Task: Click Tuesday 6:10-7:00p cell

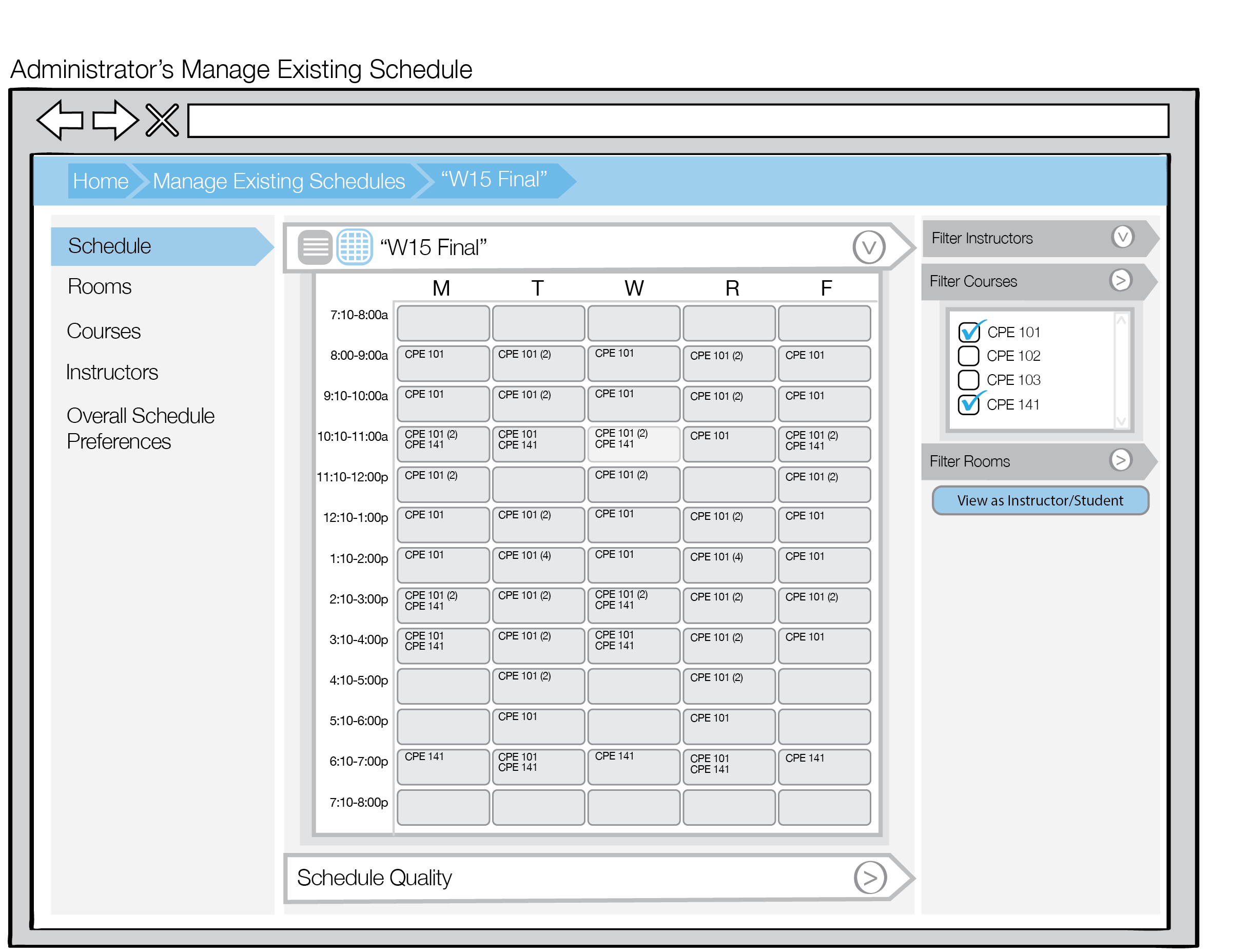Action: (x=538, y=767)
